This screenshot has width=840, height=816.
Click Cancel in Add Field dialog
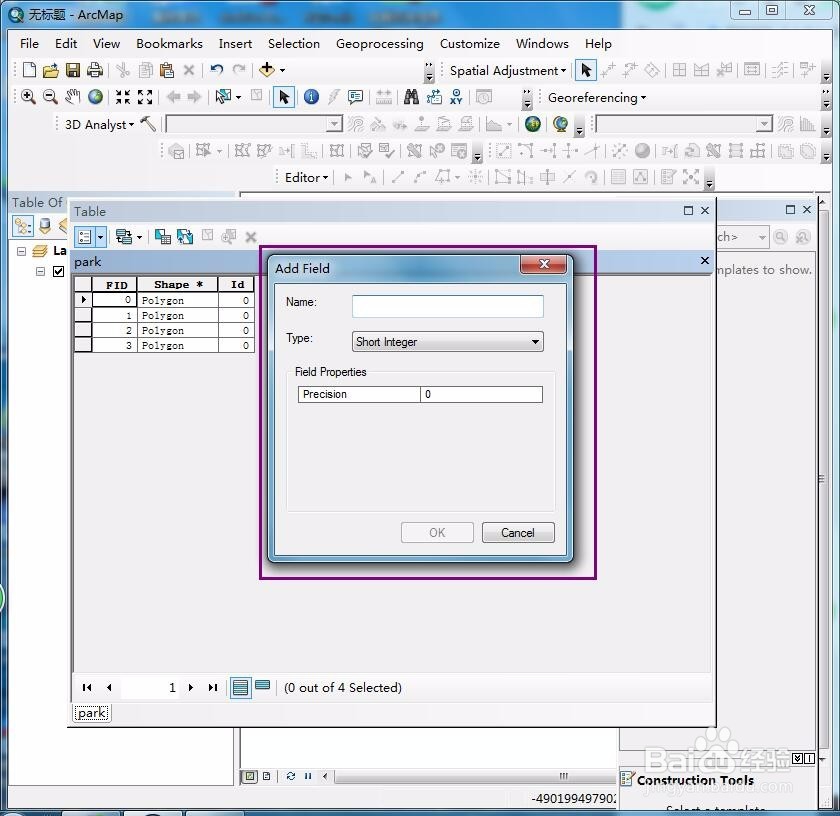(518, 533)
